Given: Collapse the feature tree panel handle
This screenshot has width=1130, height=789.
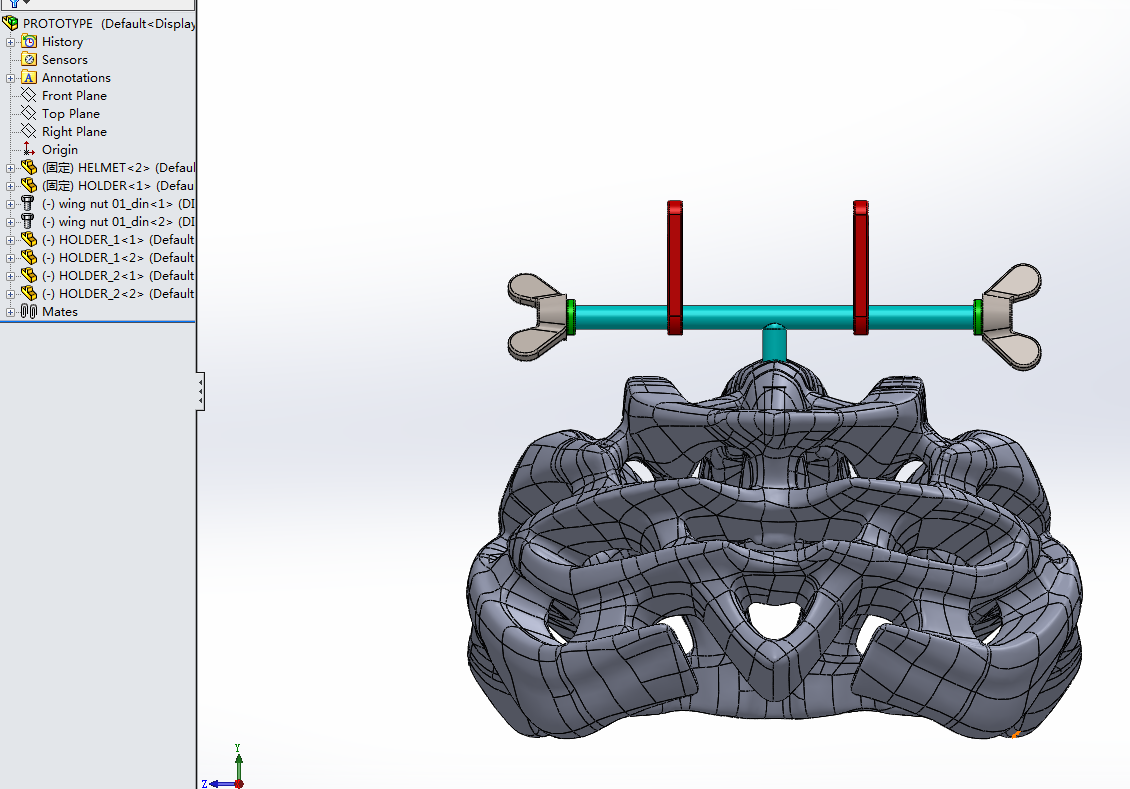Looking at the screenshot, I should tap(200, 391).
